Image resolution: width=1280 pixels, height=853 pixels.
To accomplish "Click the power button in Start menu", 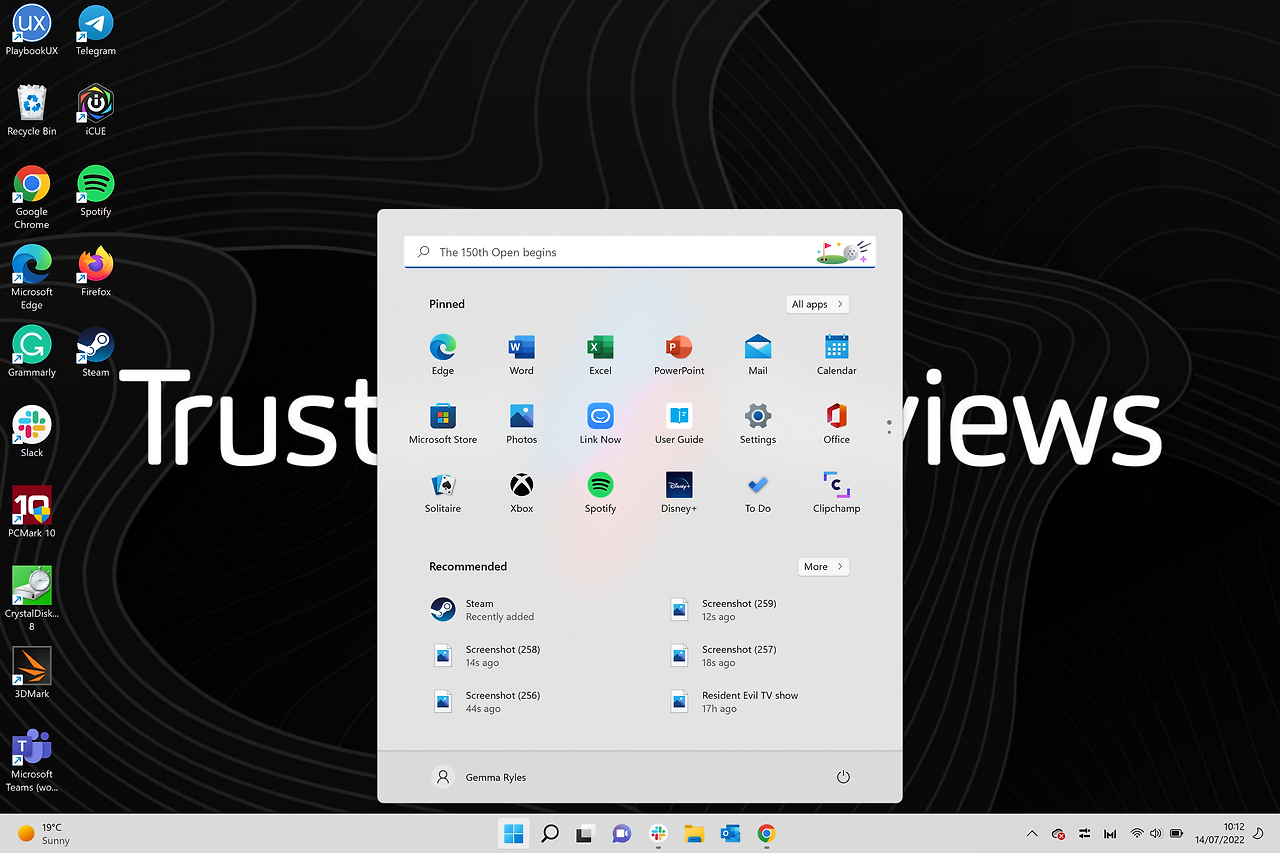I will [x=843, y=777].
